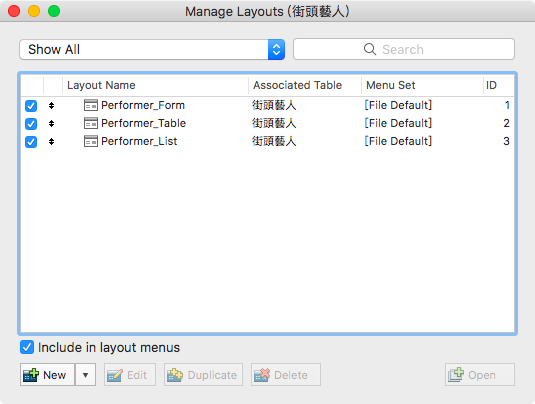
Task: Click the ID column header
Action: [x=499, y=85]
